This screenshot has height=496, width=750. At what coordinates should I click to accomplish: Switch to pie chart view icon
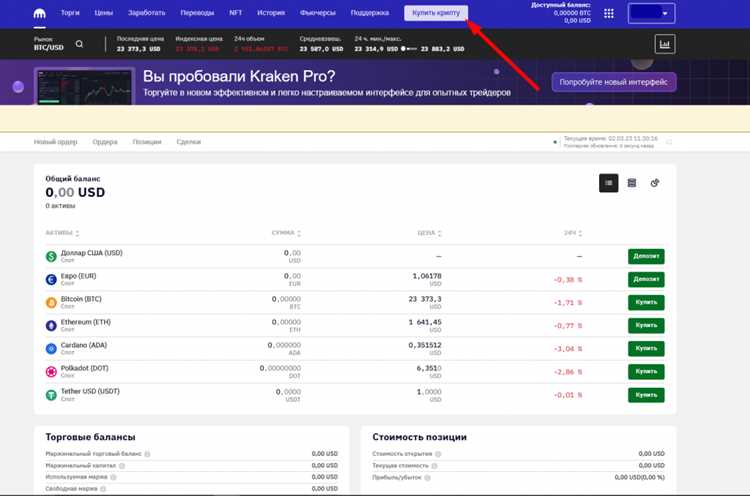[655, 183]
